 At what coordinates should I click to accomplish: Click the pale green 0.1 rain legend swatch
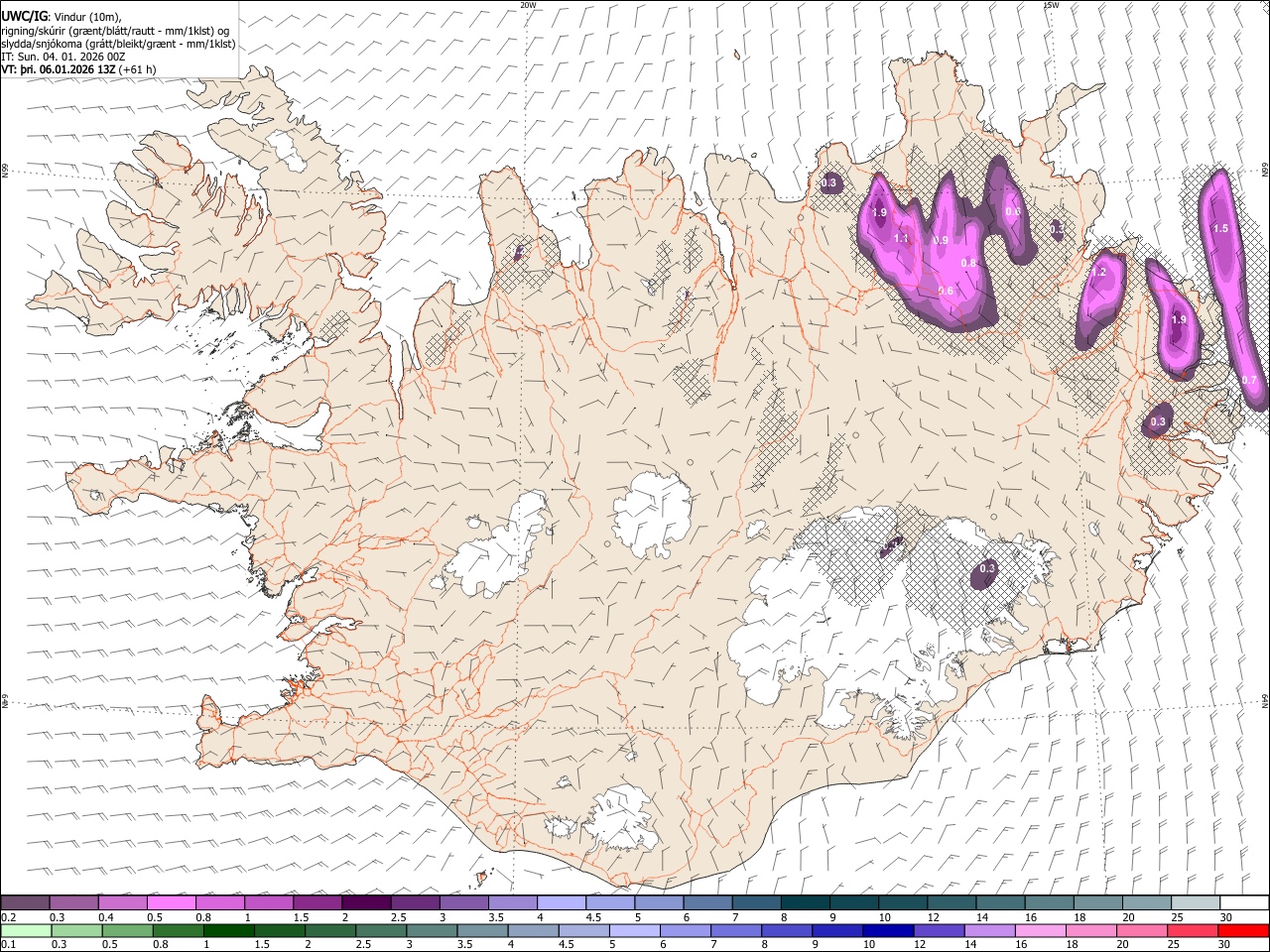tap(26, 930)
